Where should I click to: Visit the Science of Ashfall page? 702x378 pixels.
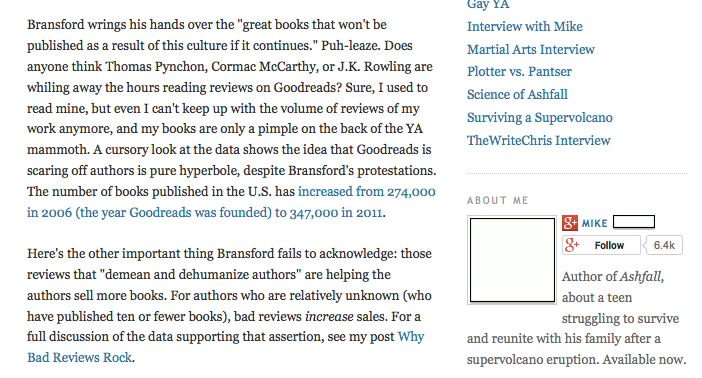point(517,94)
